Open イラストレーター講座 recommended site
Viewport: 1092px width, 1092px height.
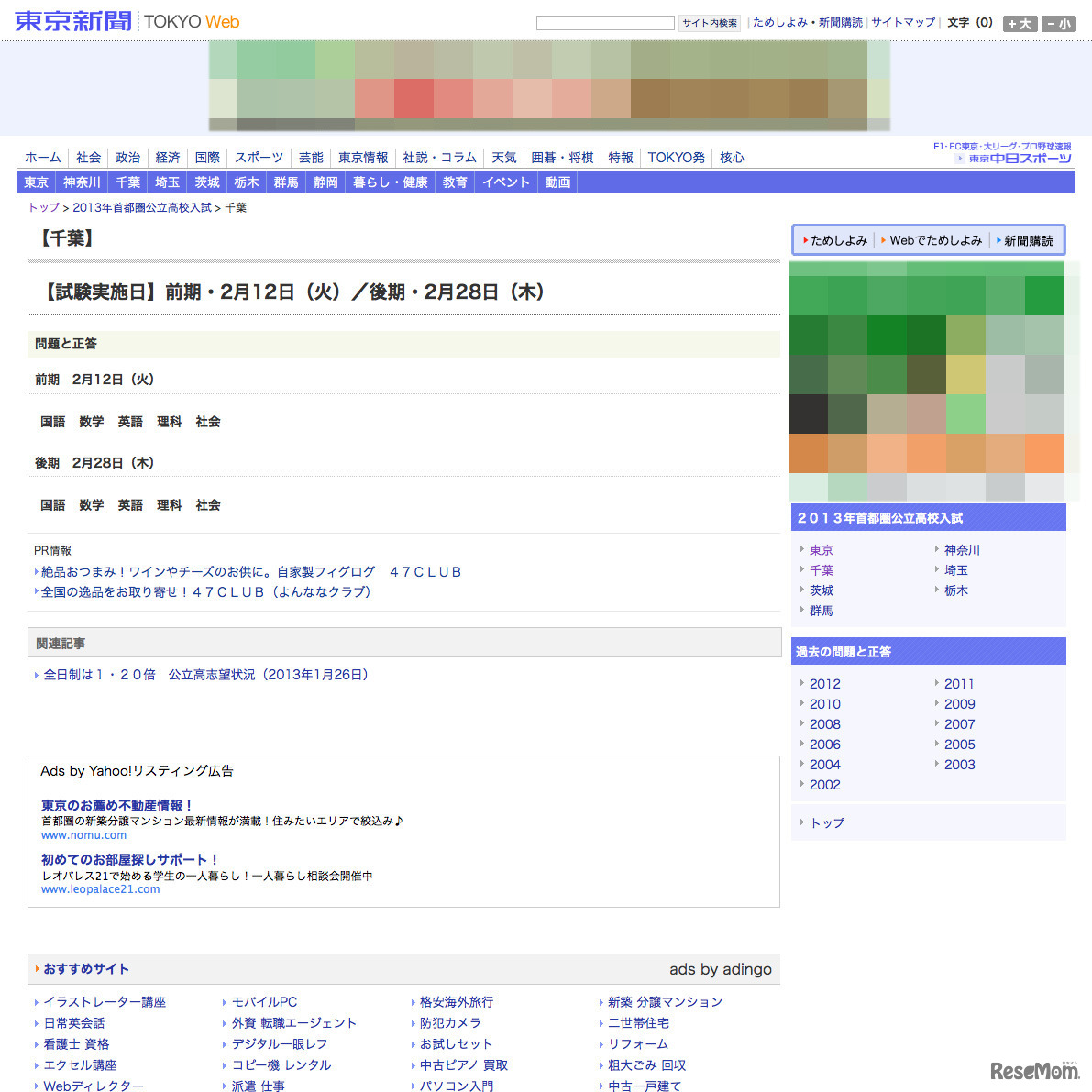click(105, 1002)
